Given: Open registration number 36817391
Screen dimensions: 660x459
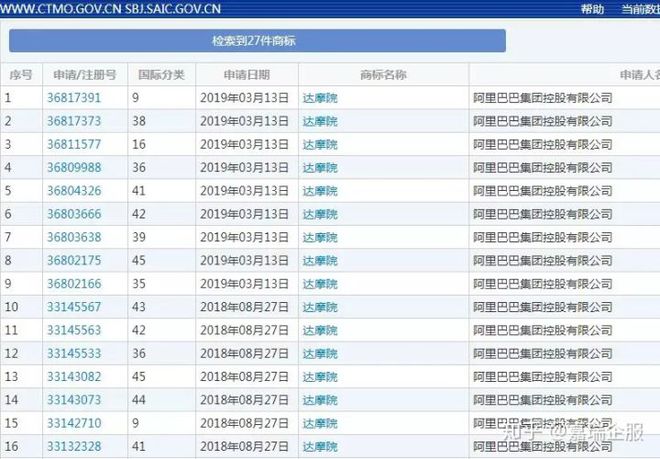Looking at the screenshot, I should pos(74,98).
